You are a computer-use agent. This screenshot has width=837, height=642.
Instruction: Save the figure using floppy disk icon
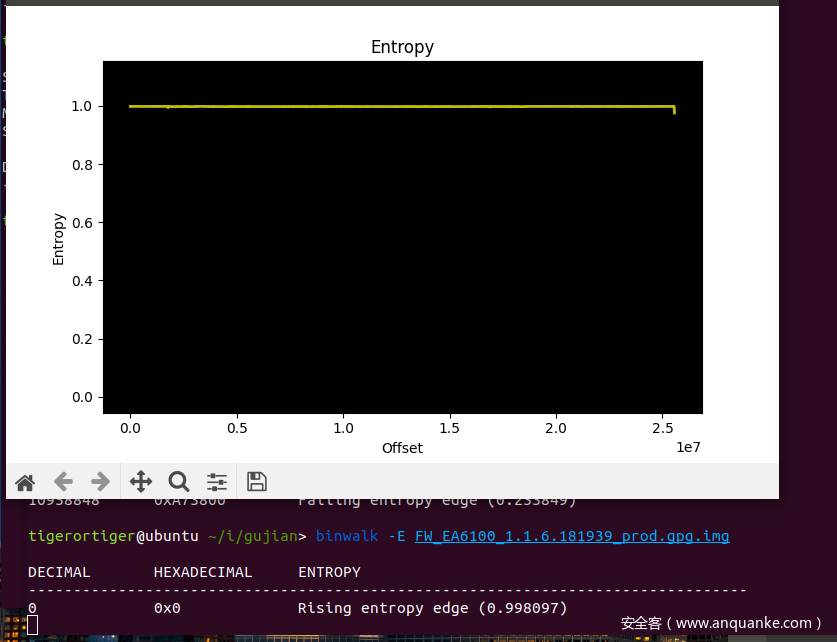pyautogui.click(x=257, y=482)
